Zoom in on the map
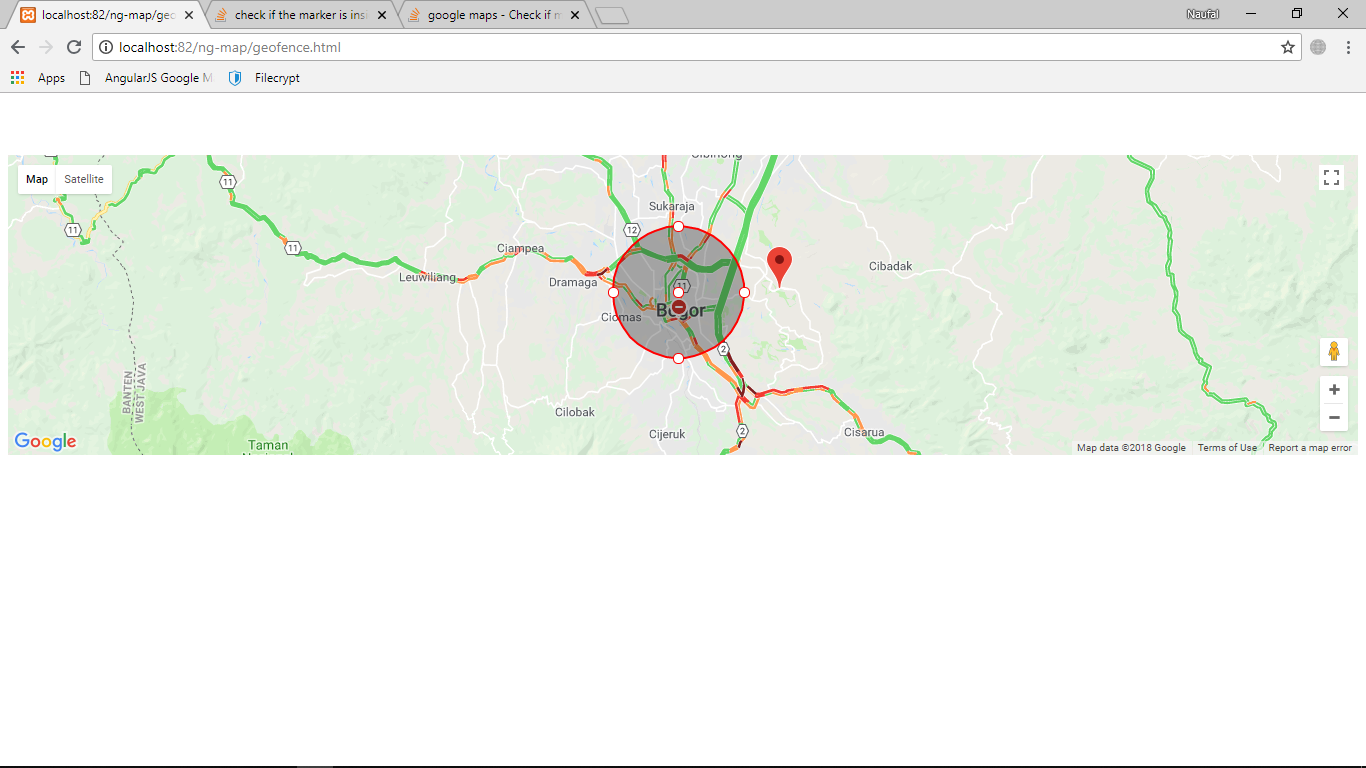The width and height of the screenshot is (1366, 768). 1334,390
